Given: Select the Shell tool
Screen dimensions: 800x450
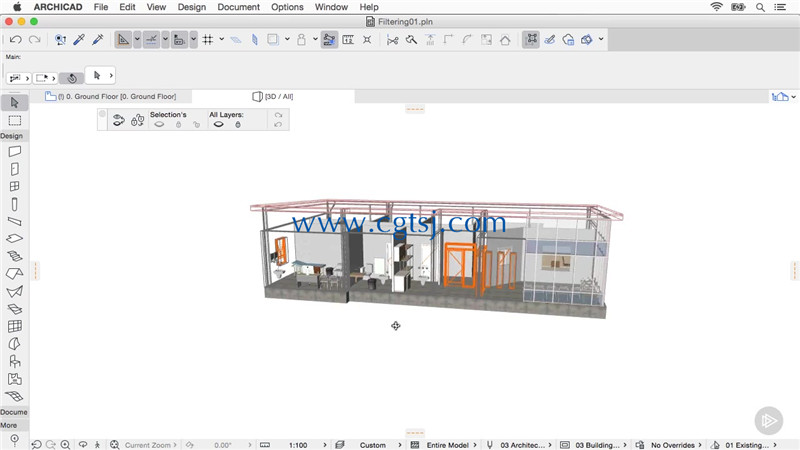Looking at the screenshot, I should pyautogui.click(x=14, y=291).
